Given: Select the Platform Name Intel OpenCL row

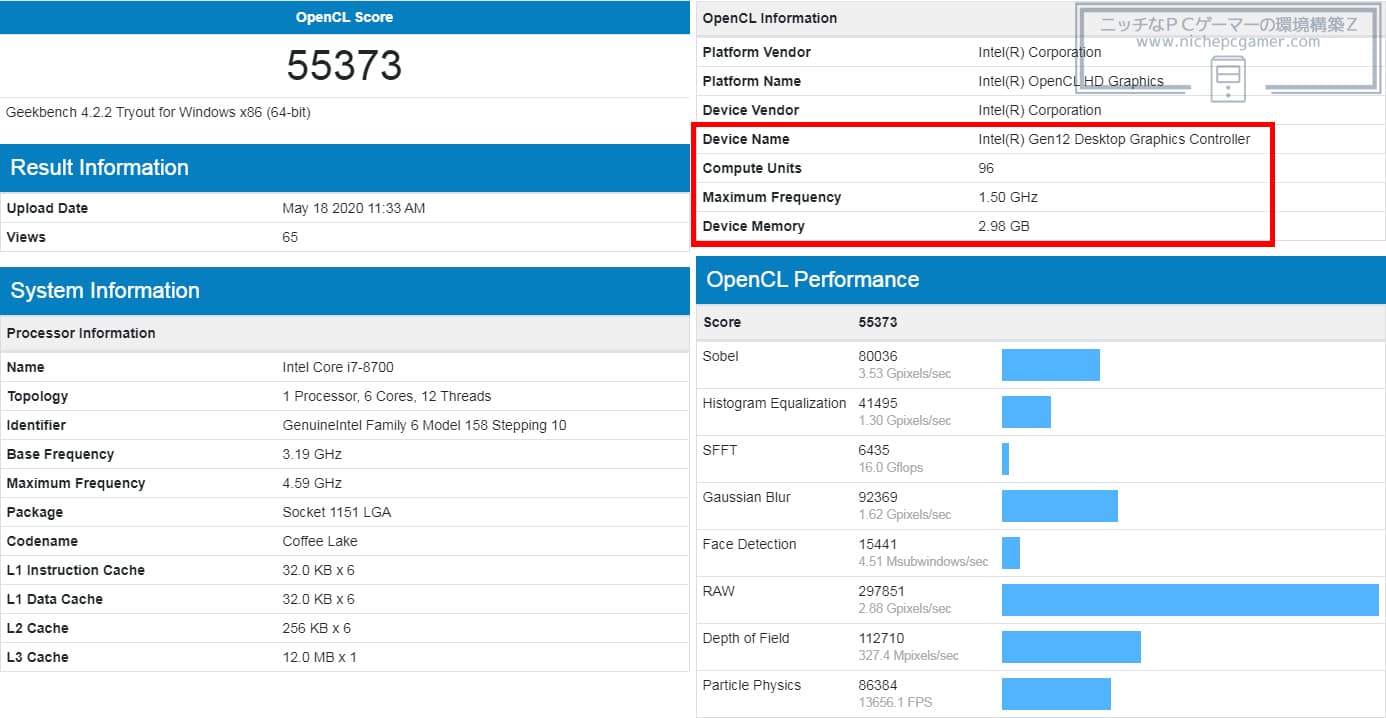Looking at the screenshot, I should click(x=1041, y=81).
